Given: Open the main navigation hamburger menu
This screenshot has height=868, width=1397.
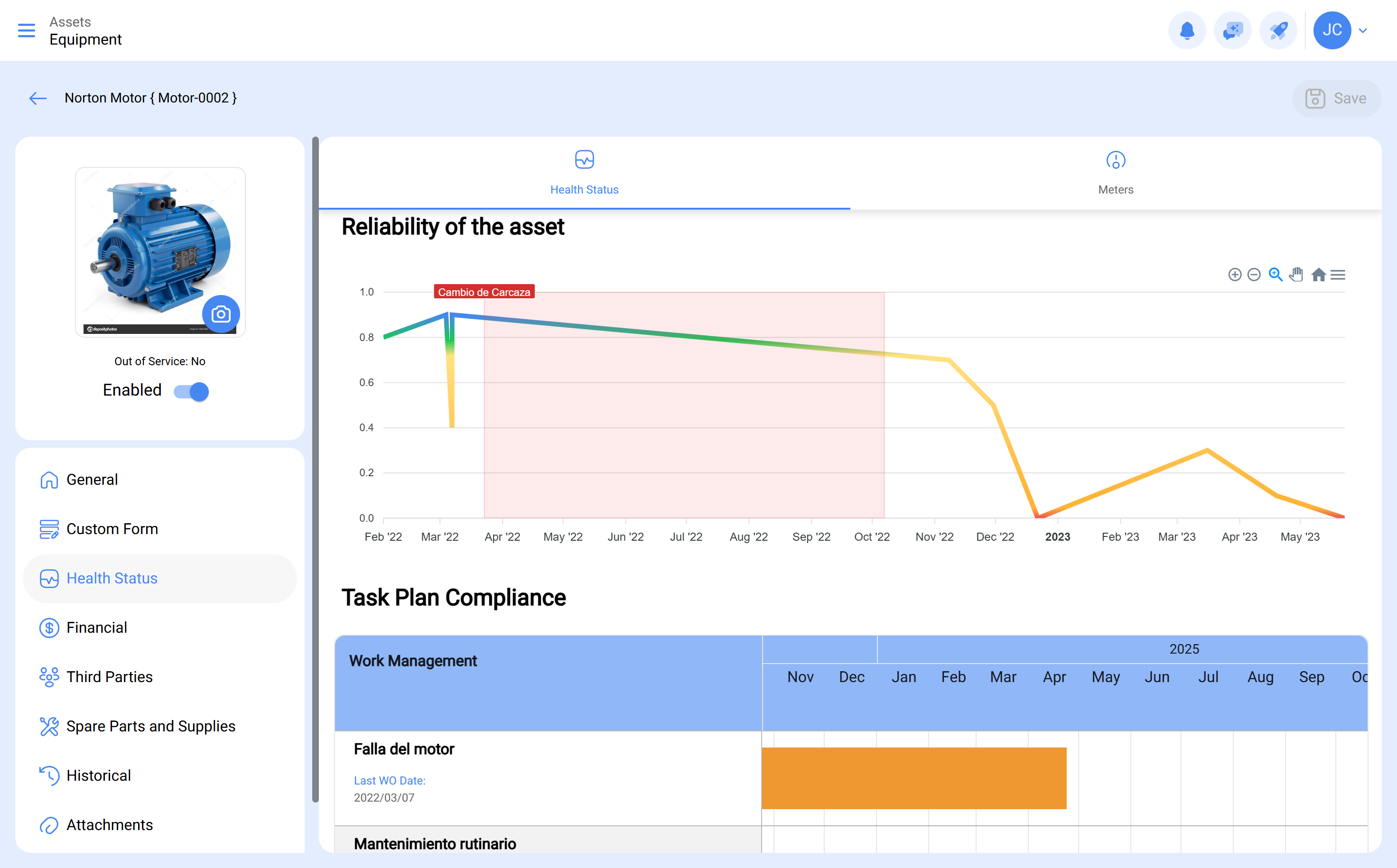Looking at the screenshot, I should (26, 30).
